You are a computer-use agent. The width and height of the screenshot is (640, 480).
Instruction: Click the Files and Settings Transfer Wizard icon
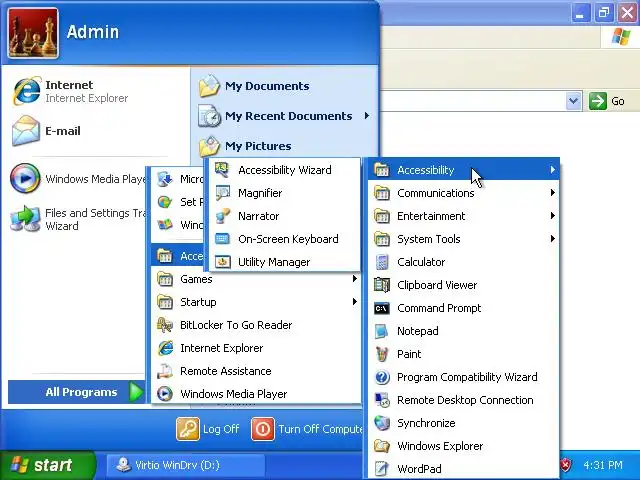tap(25, 219)
